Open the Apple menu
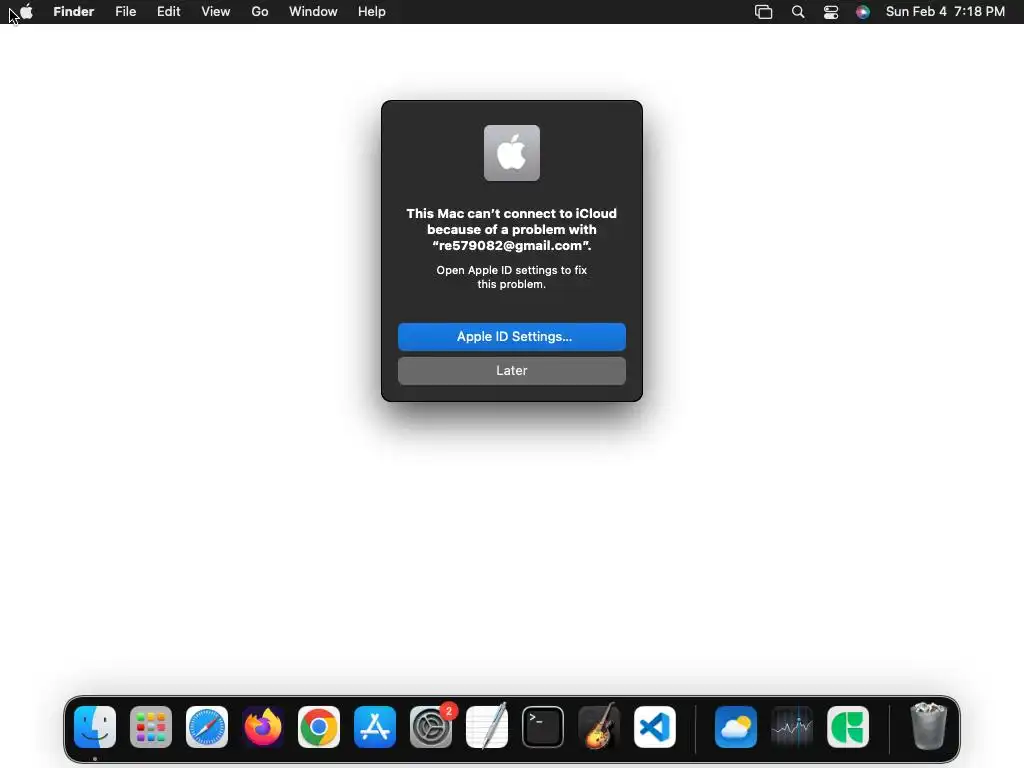 click(26, 12)
